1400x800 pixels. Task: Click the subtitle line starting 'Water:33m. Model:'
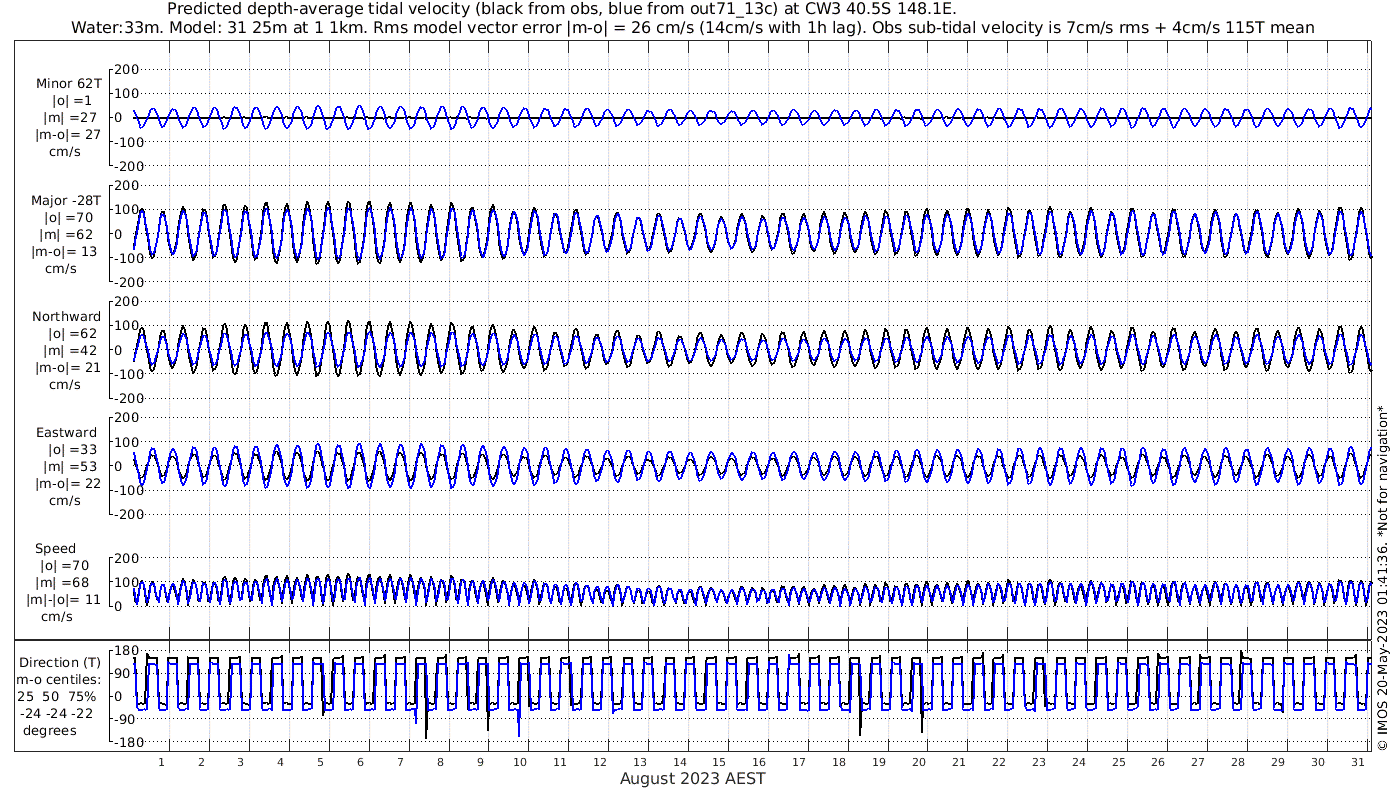click(692, 28)
